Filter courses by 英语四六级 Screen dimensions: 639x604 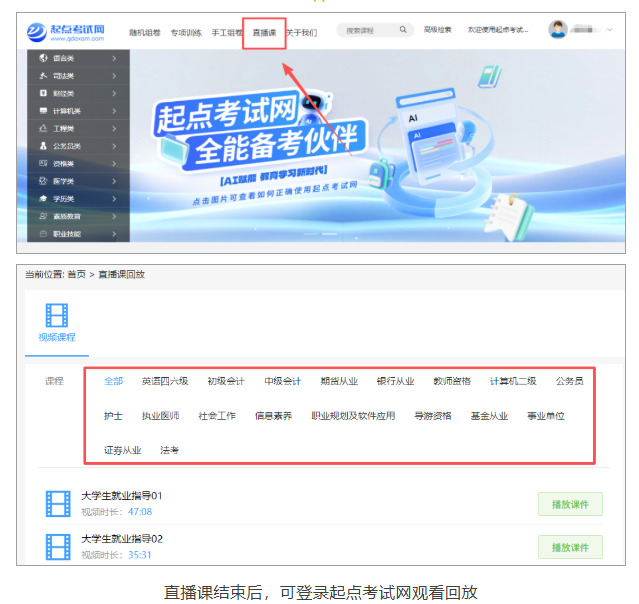[165, 381]
